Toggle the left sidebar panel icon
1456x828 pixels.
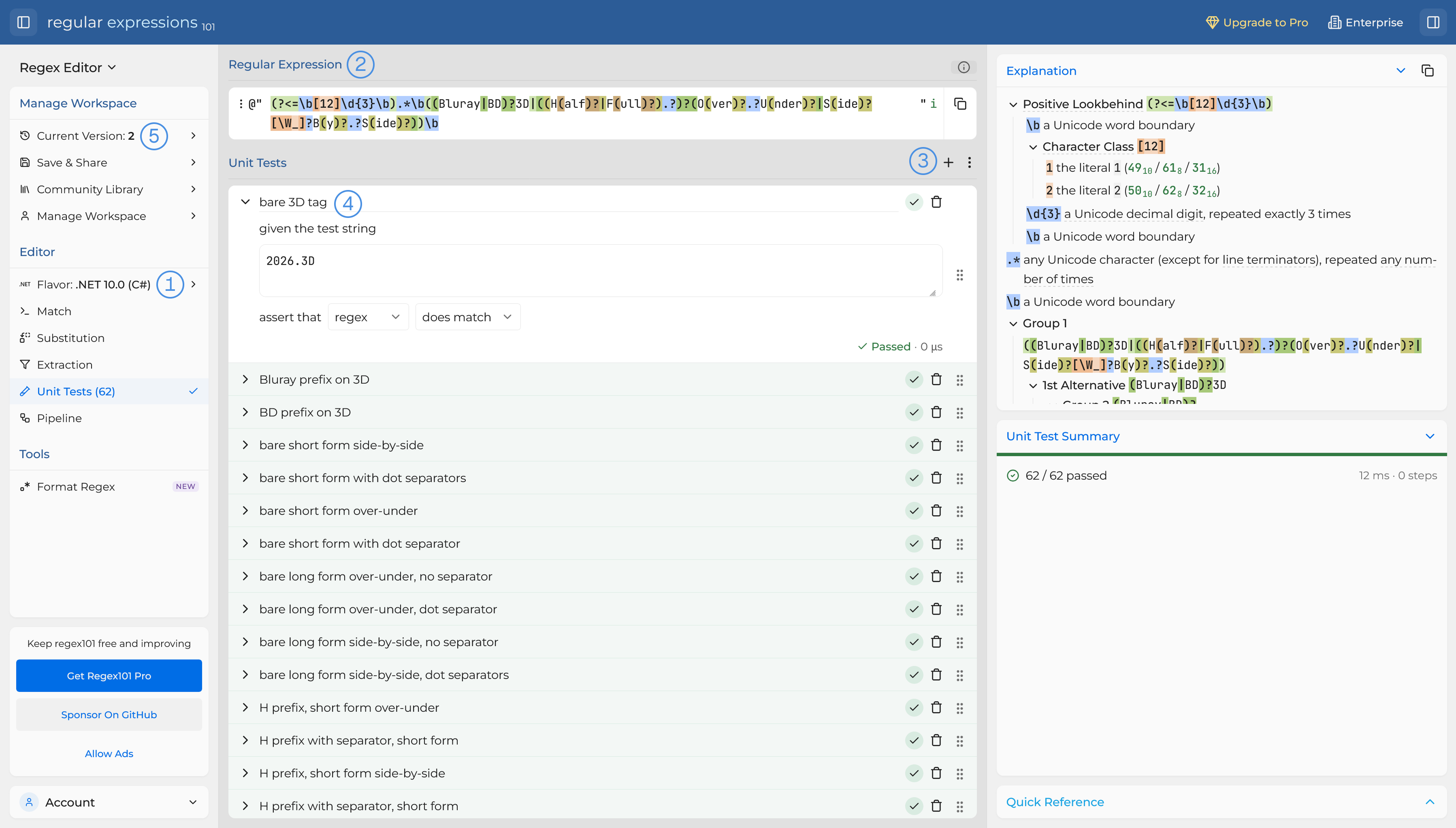click(x=23, y=22)
